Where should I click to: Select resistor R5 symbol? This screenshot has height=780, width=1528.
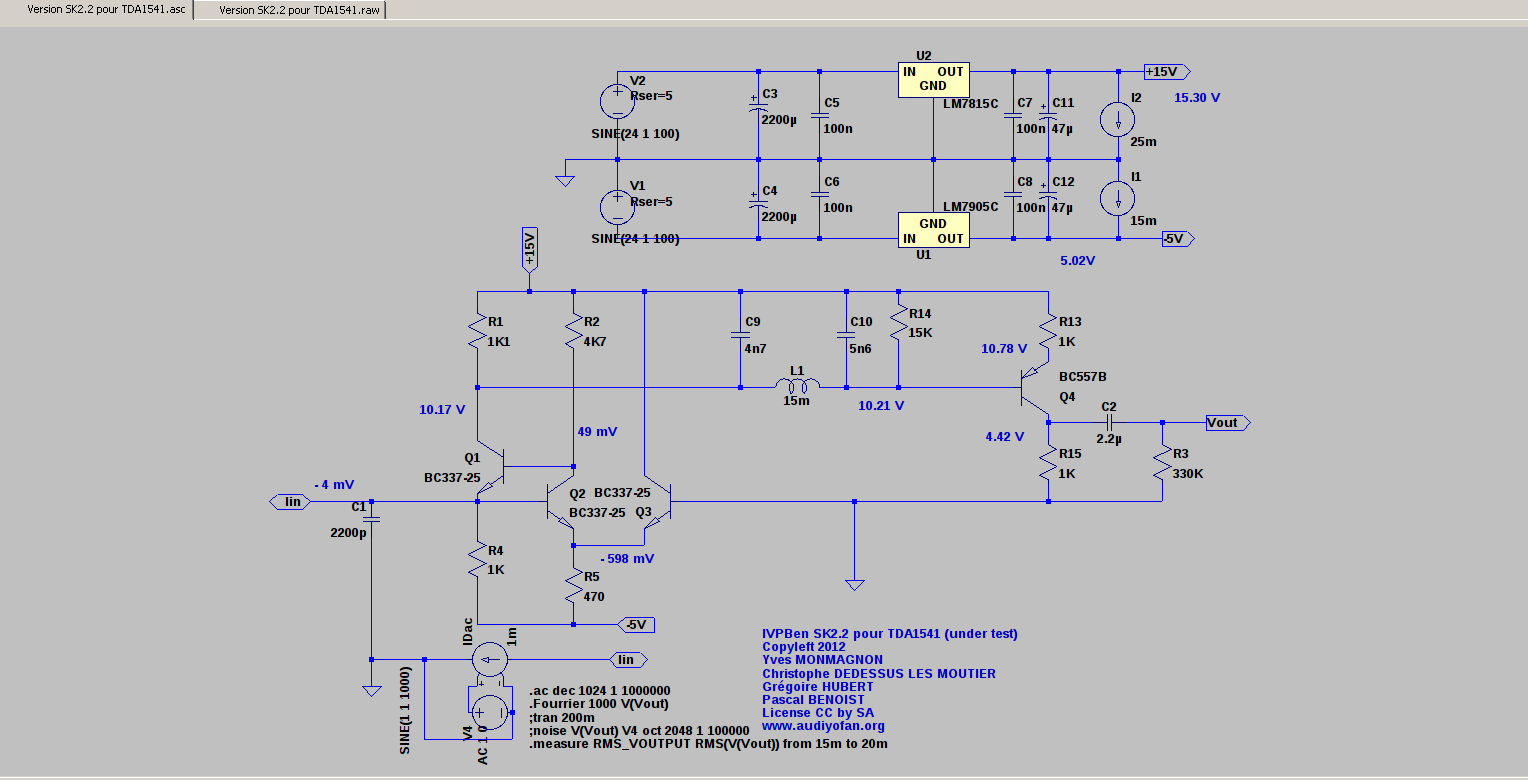(x=573, y=586)
